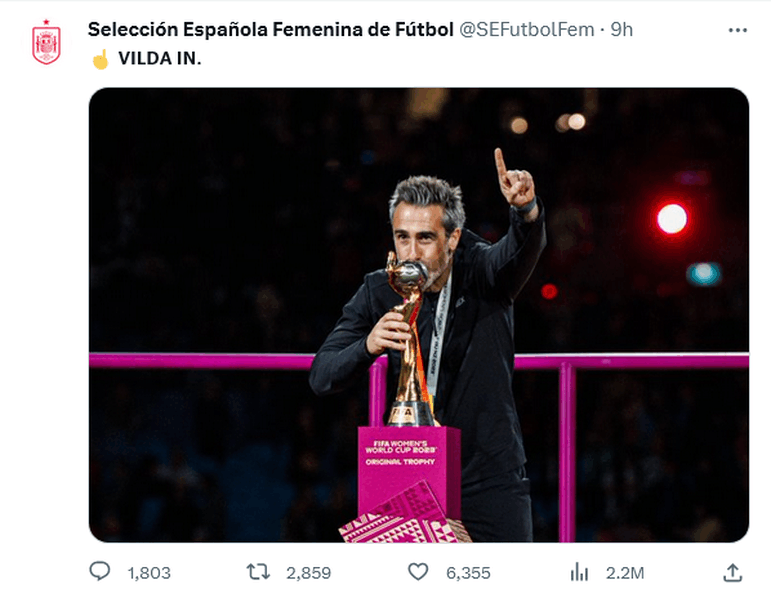Screen dimensions: 771x598
Task: Click the raised index finger hand in the photo
Action: click(x=514, y=180)
